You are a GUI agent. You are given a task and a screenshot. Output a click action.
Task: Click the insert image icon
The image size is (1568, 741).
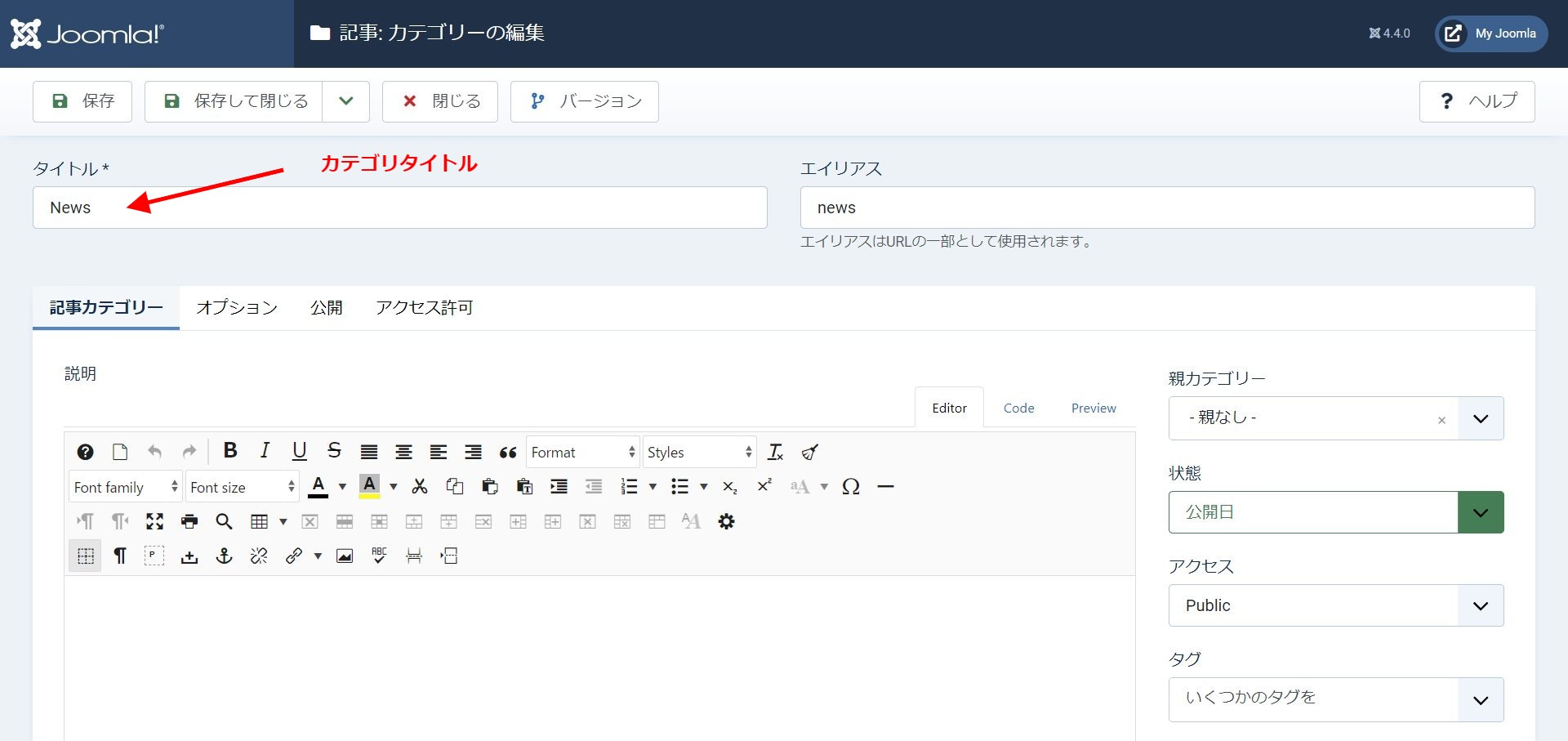click(345, 556)
